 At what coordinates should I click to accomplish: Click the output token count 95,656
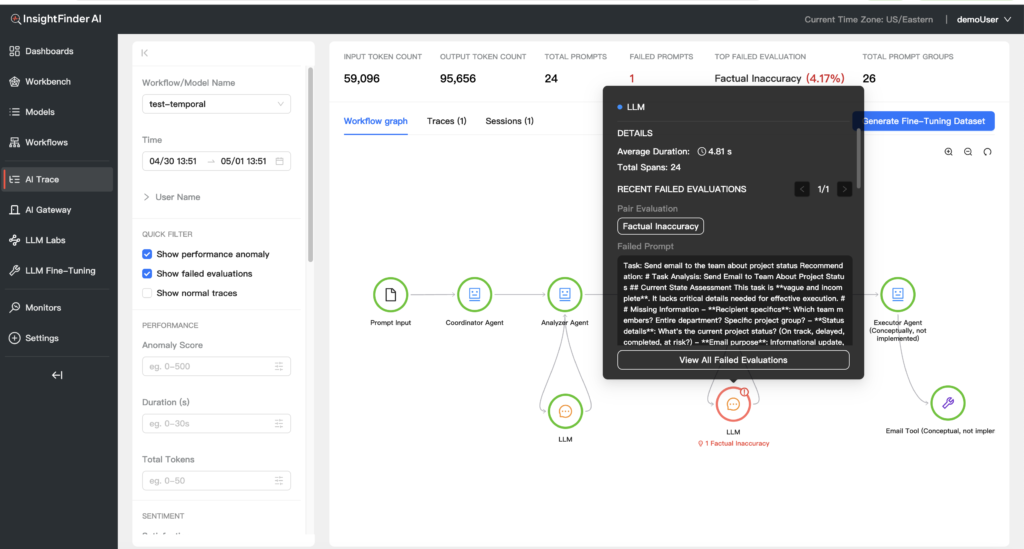458,78
